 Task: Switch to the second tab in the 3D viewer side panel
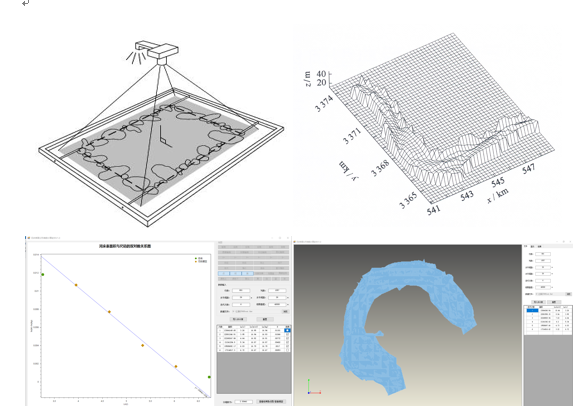click(x=532, y=247)
